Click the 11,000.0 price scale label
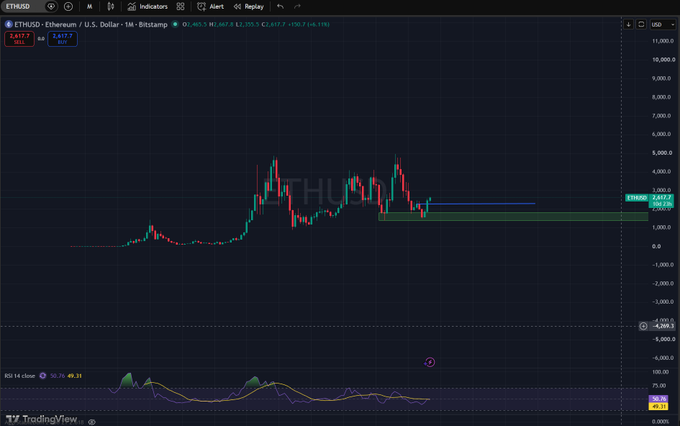This screenshot has height=426, width=680. click(664, 41)
